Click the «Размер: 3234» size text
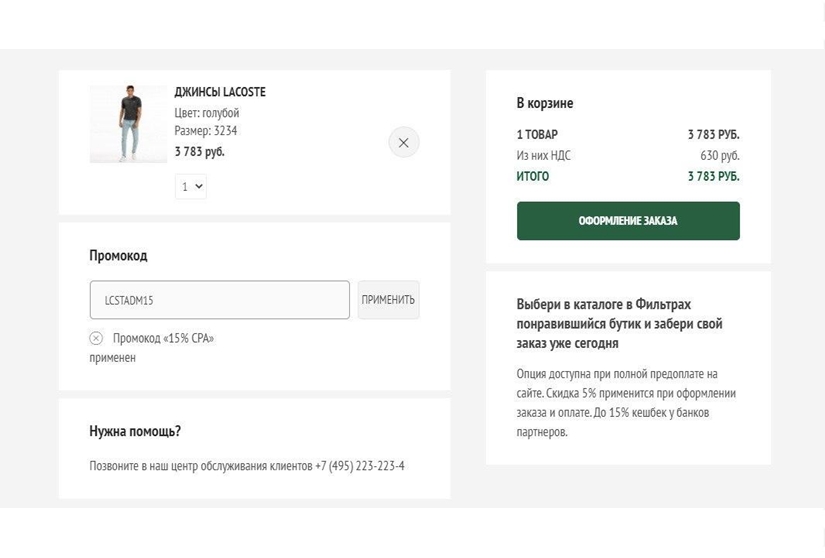The height and width of the screenshot is (558, 825). pos(205,131)
